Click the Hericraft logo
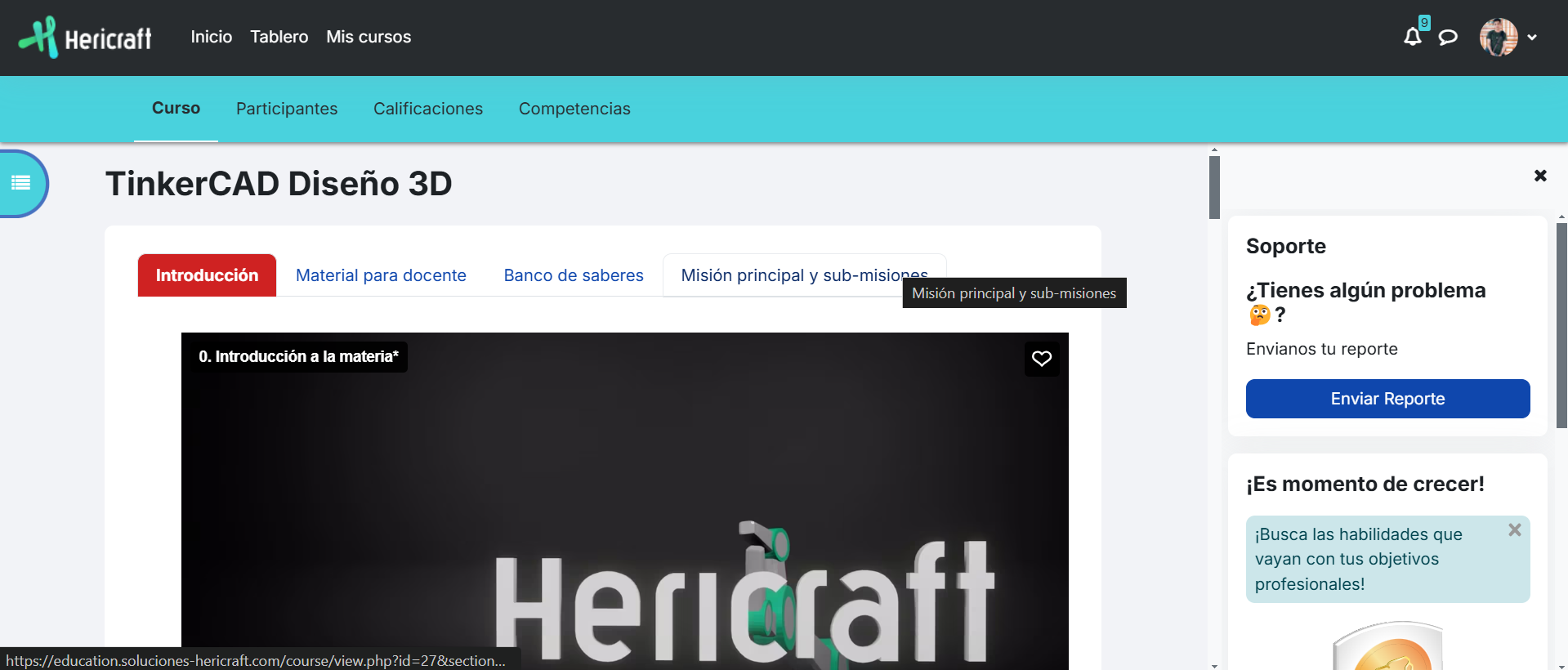 click(86, 38)
